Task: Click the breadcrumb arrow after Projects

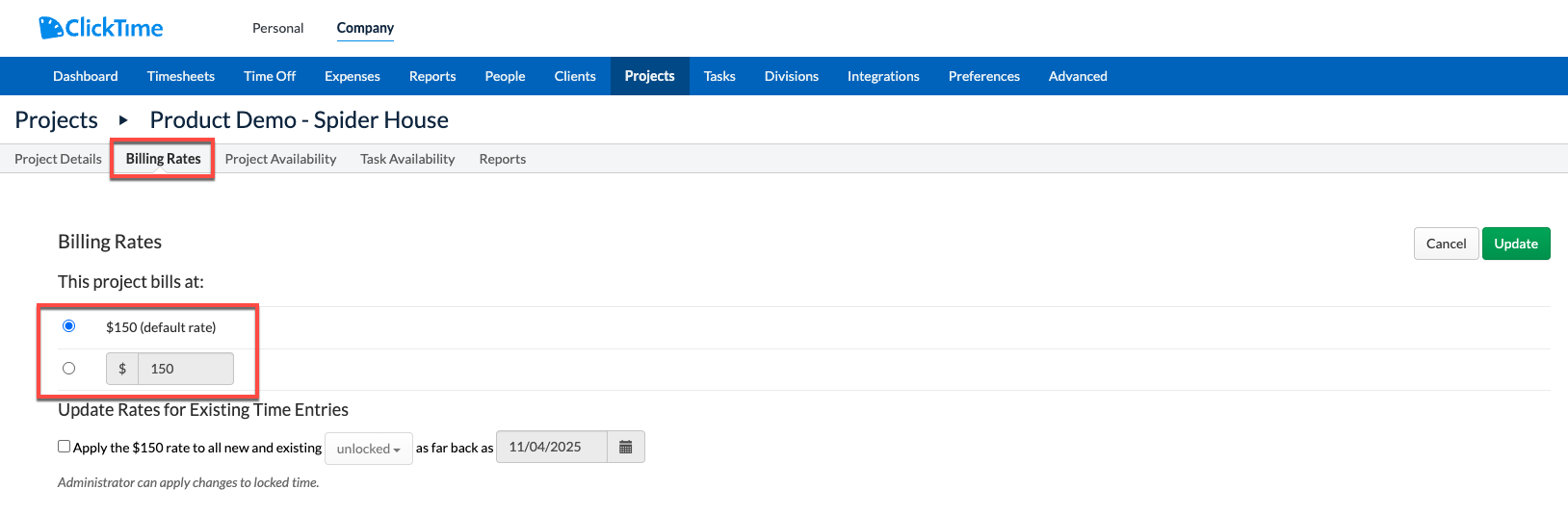Action: point(123,120)
